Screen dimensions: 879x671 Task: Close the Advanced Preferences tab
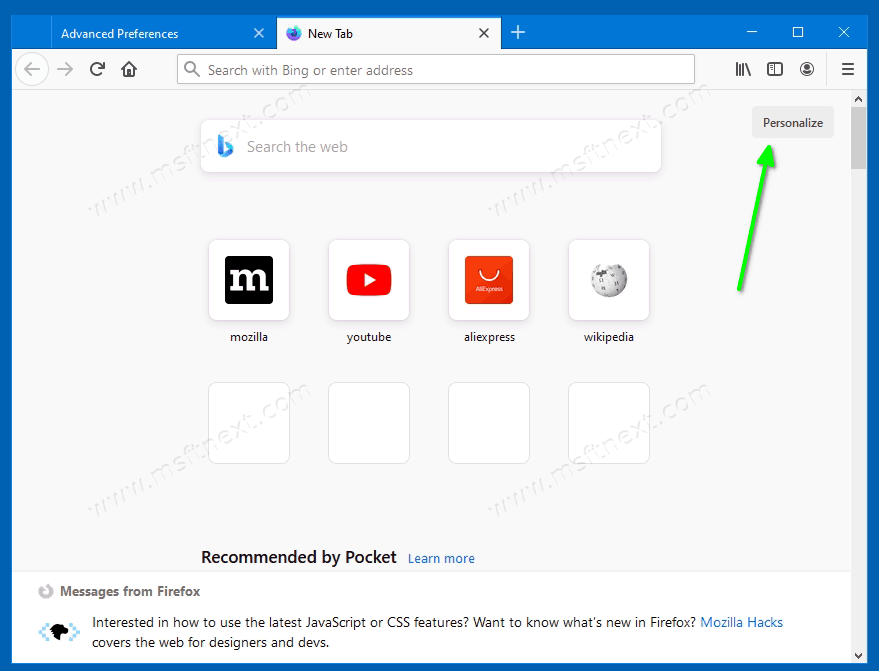click(x=259, y=33)
